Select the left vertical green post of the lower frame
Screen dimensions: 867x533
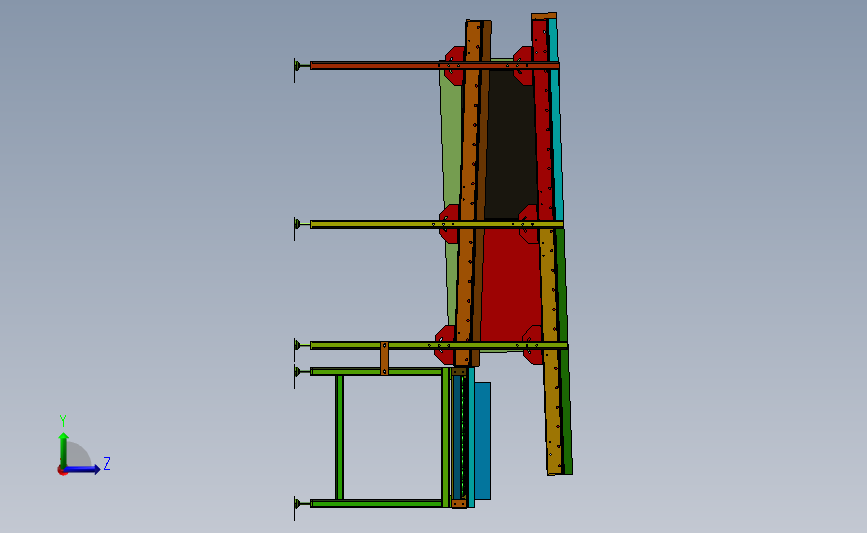(x=340, y=437)
